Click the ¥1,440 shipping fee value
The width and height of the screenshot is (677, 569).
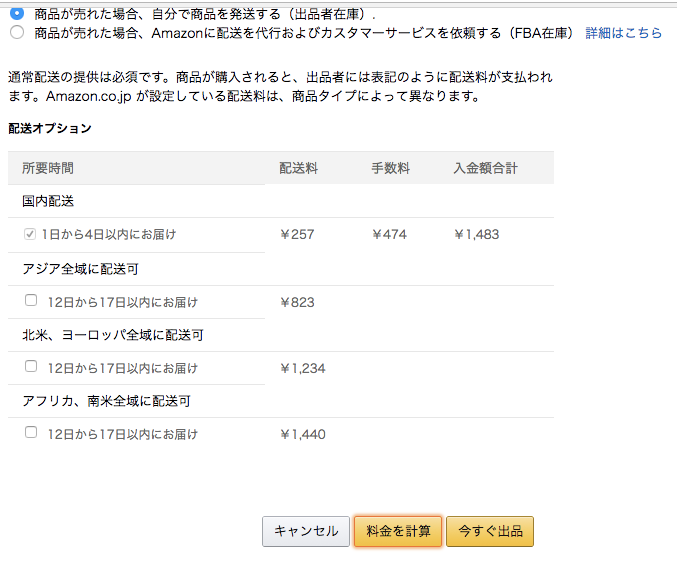pyautogui.click(x=303, y=434)
